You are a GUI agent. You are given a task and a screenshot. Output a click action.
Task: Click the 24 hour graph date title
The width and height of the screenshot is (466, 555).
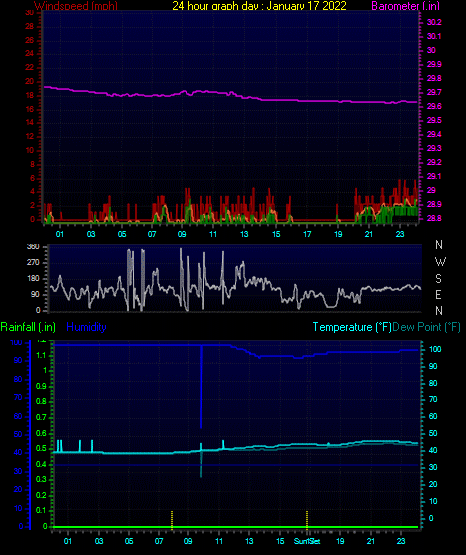259,5
